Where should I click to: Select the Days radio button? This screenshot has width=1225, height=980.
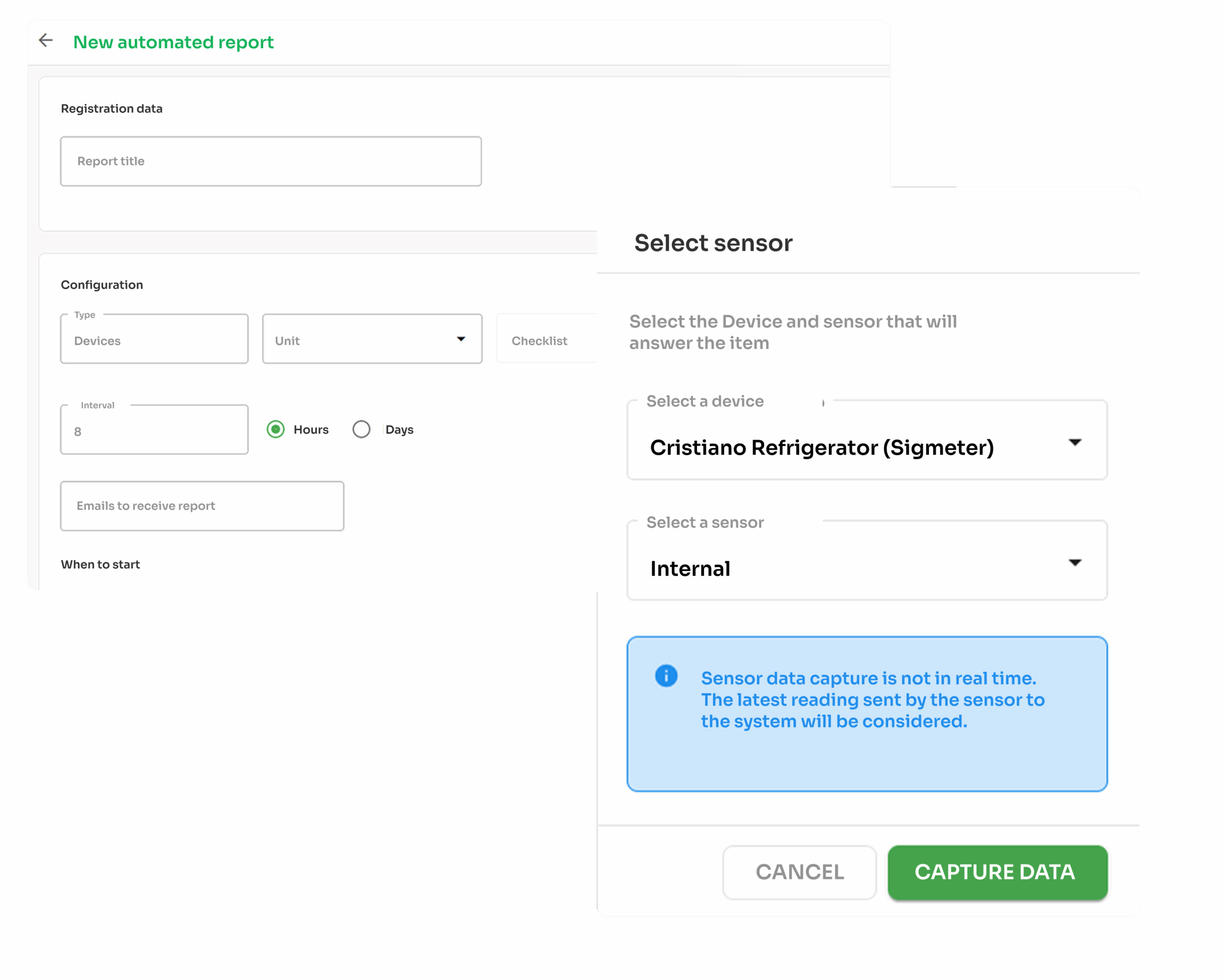tap(361, 430)
